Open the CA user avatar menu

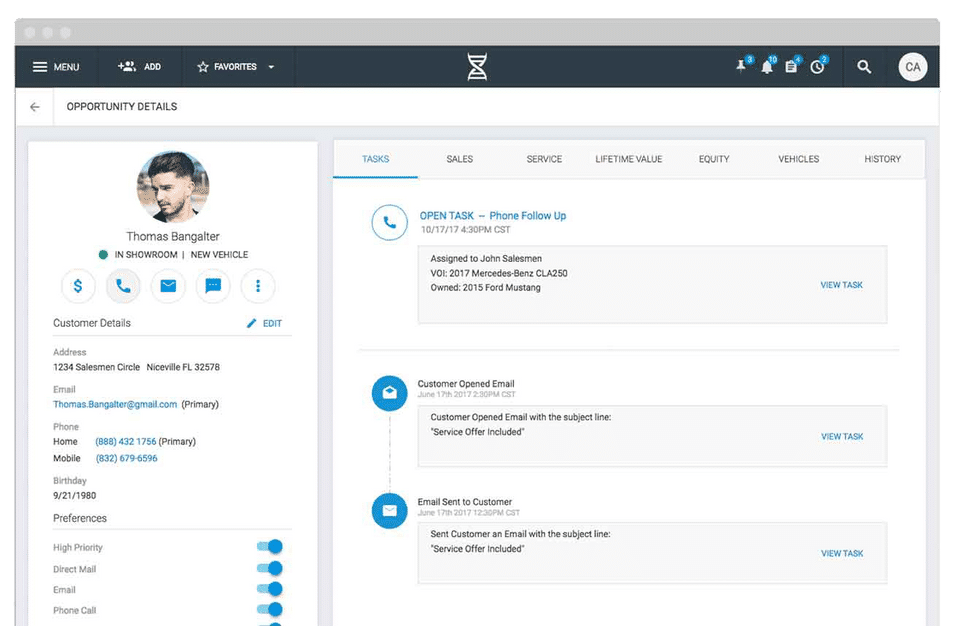[x=912, y=67]
